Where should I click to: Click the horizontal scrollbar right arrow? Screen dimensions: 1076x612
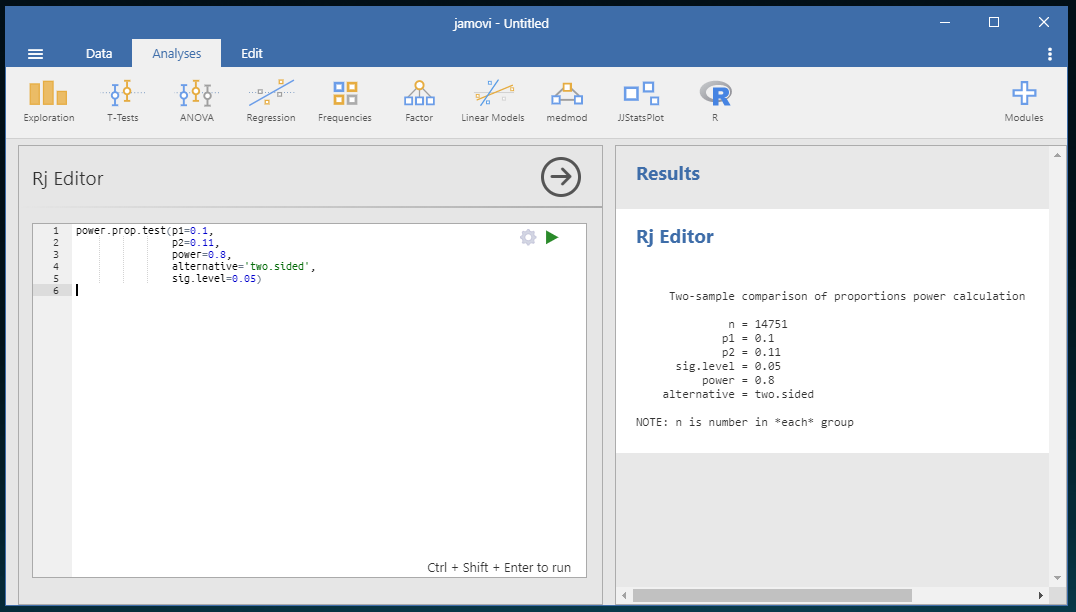[1041, 595]
